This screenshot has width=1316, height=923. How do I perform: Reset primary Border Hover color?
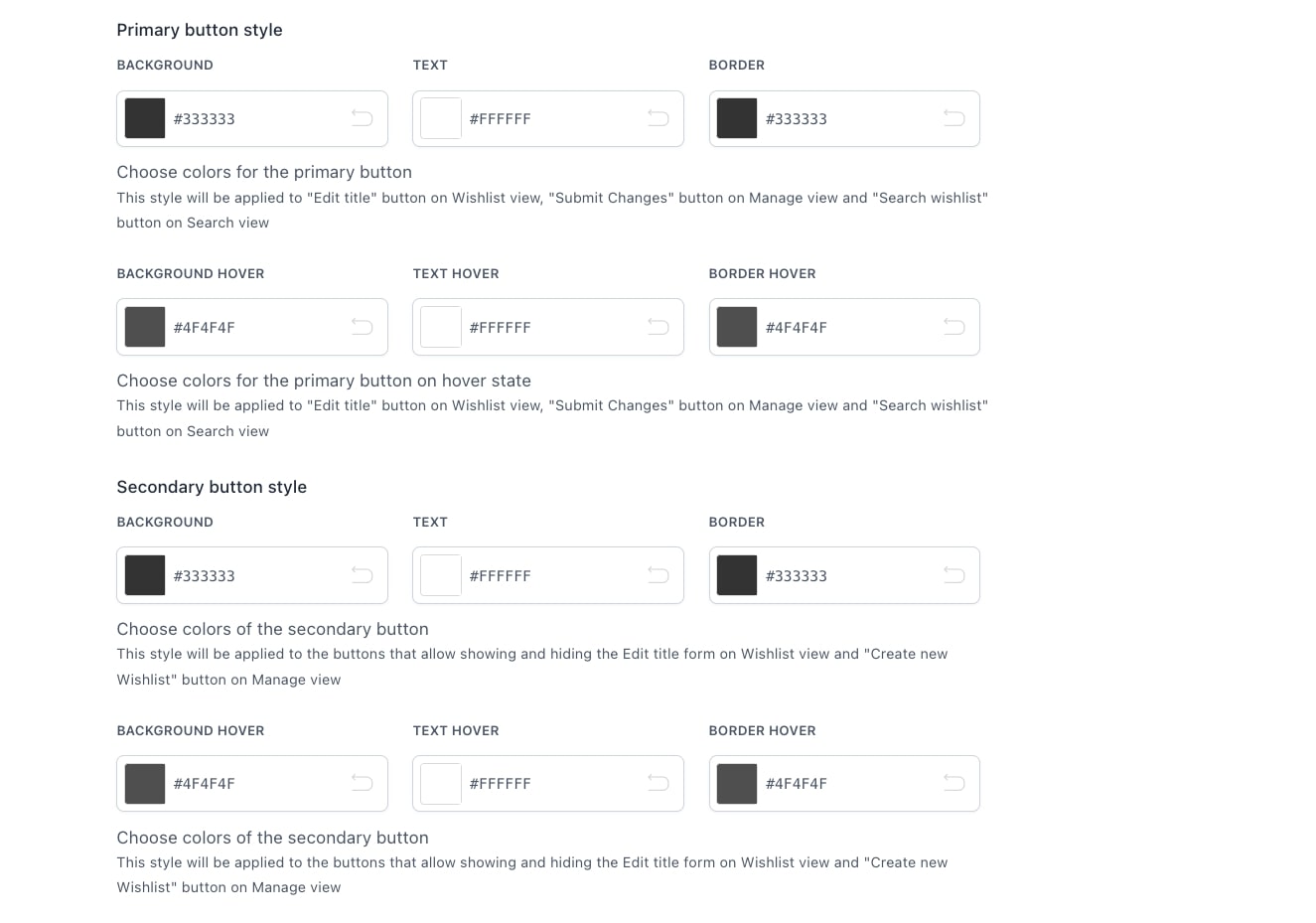[954, 327]
